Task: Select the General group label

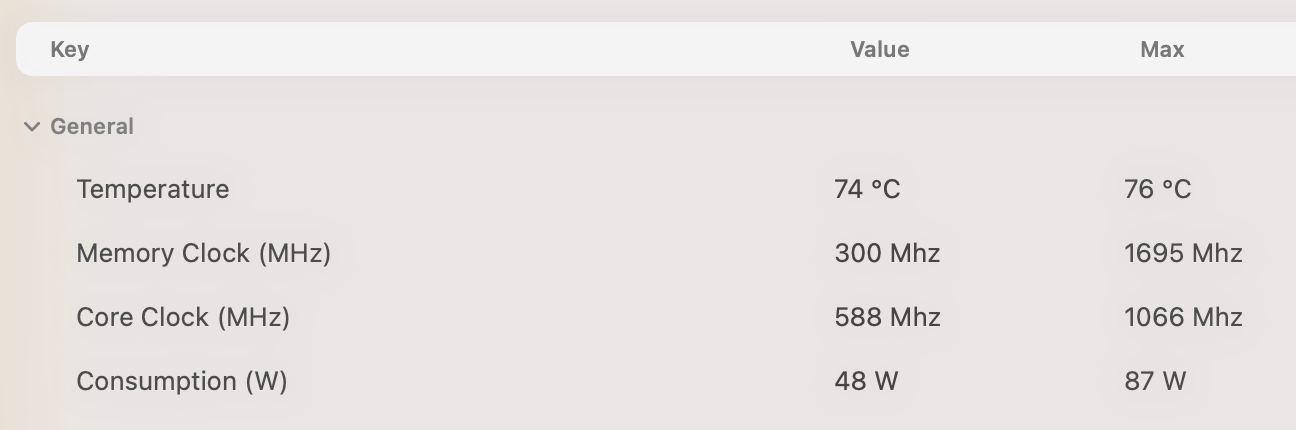Action: [x=92, y=127]
